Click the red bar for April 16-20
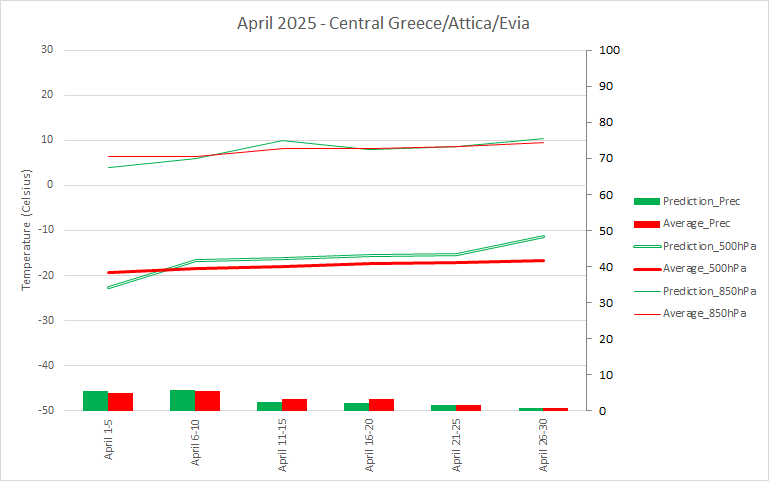 381,404
